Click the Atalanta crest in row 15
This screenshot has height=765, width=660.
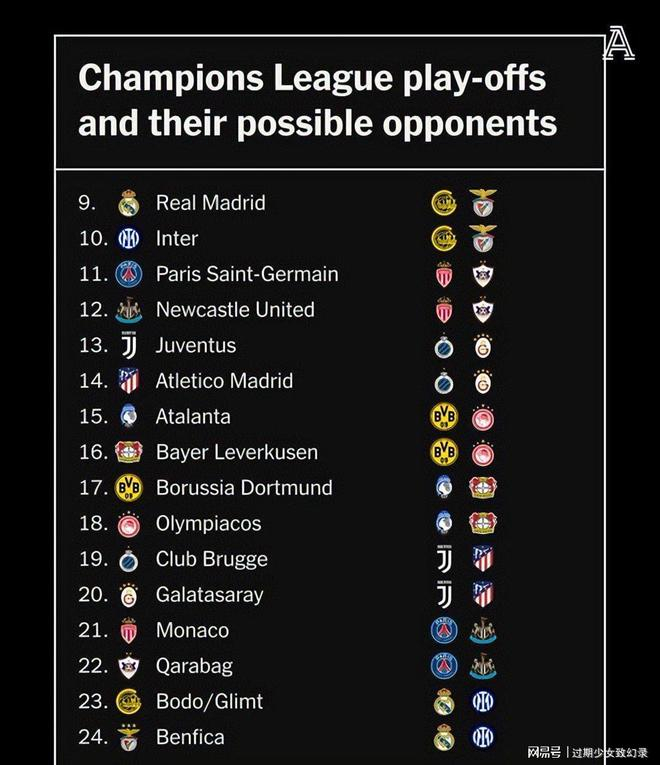point(128,417)
